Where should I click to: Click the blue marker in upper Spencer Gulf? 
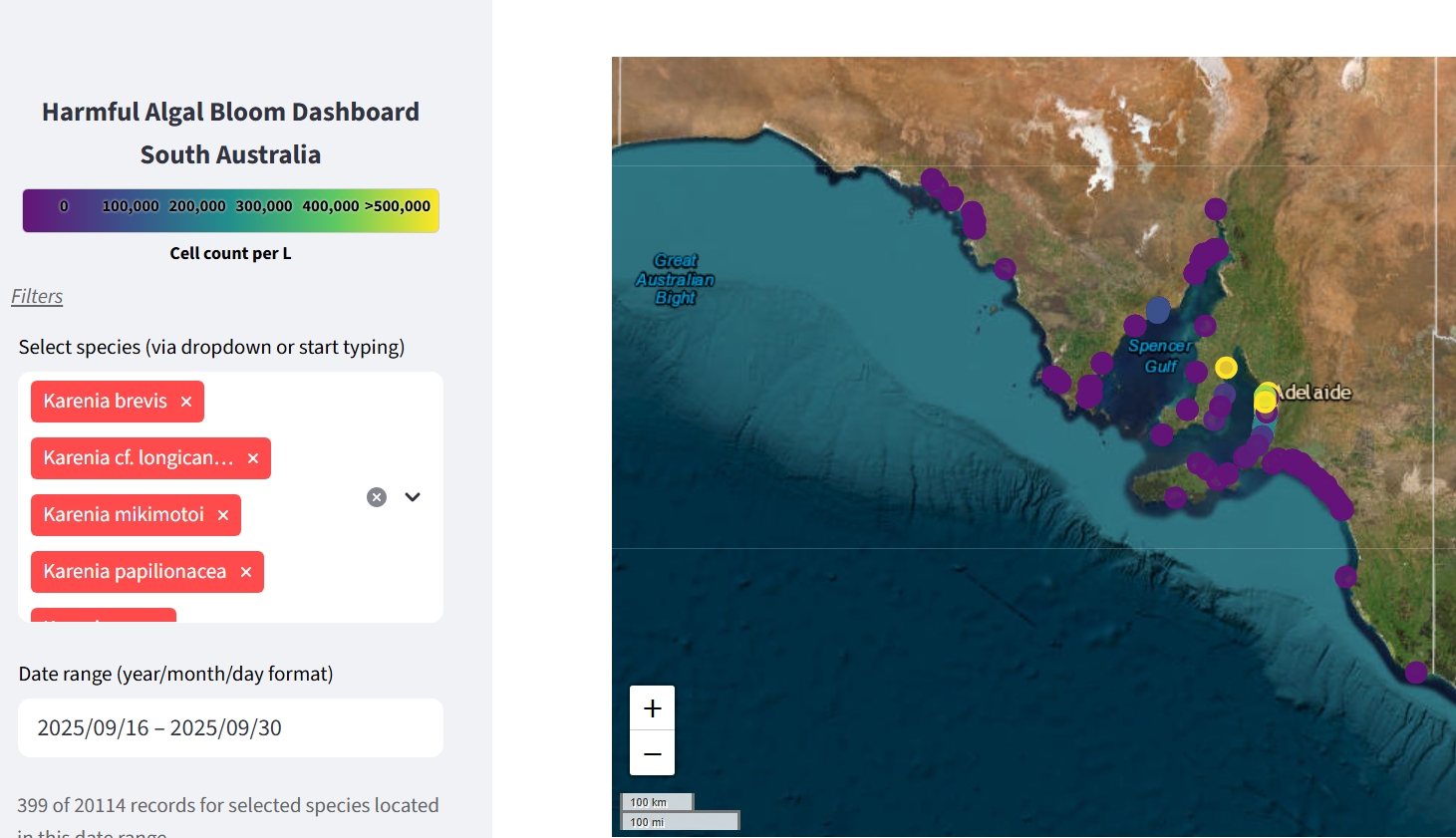[1158, 310]
